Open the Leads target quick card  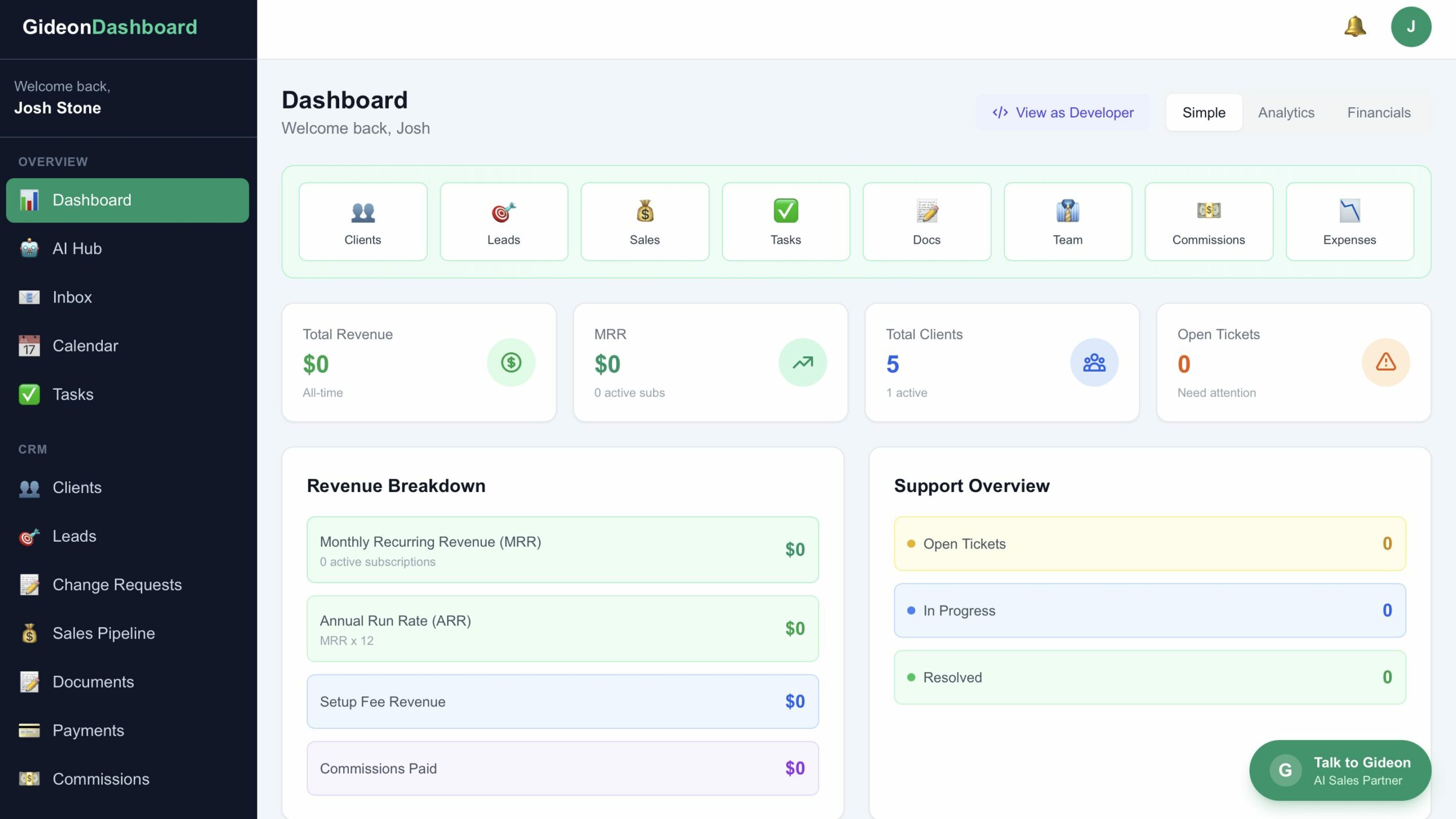[x=504, y=221]
